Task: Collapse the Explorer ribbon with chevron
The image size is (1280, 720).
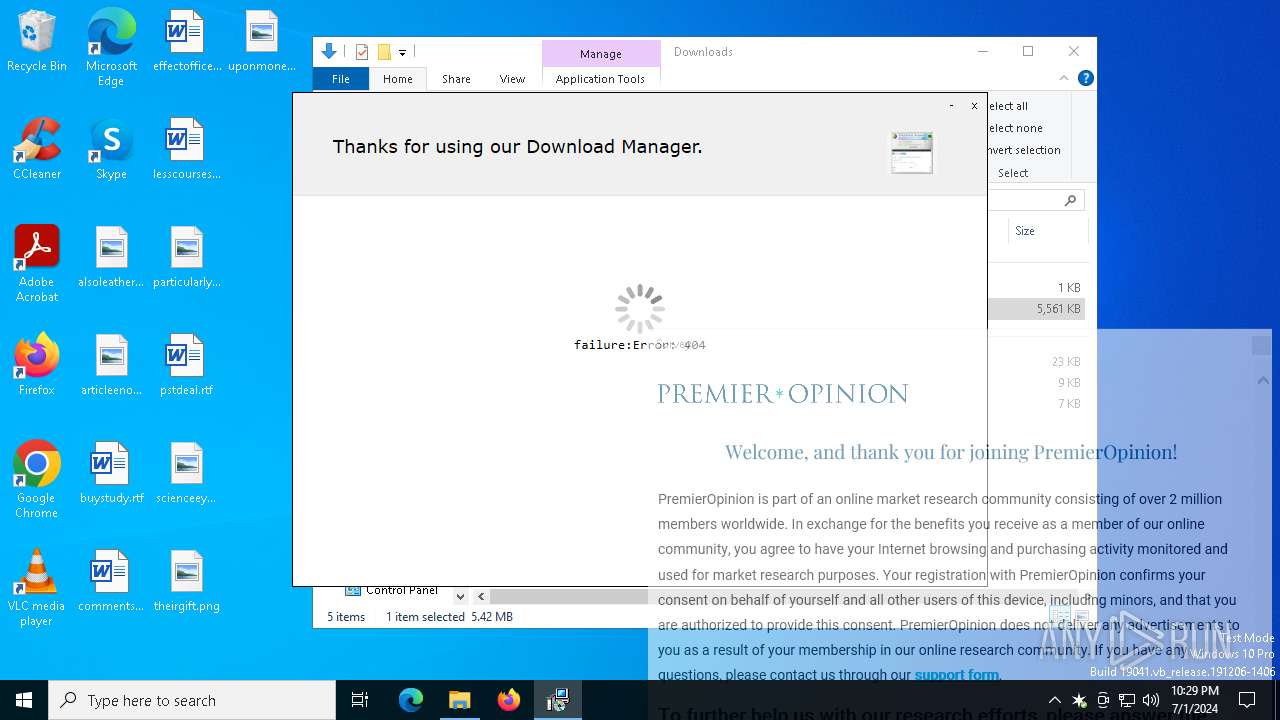Action: coord(1064,78)
